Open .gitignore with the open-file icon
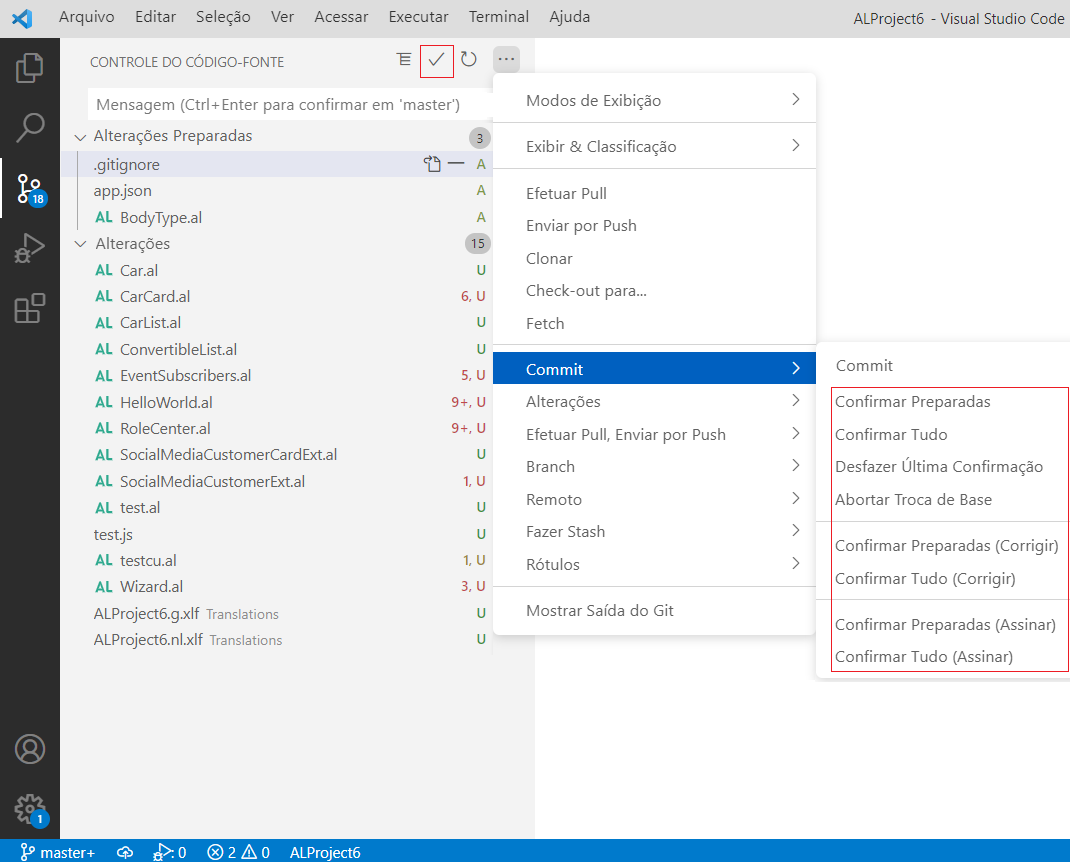 [x=432, y=163]
